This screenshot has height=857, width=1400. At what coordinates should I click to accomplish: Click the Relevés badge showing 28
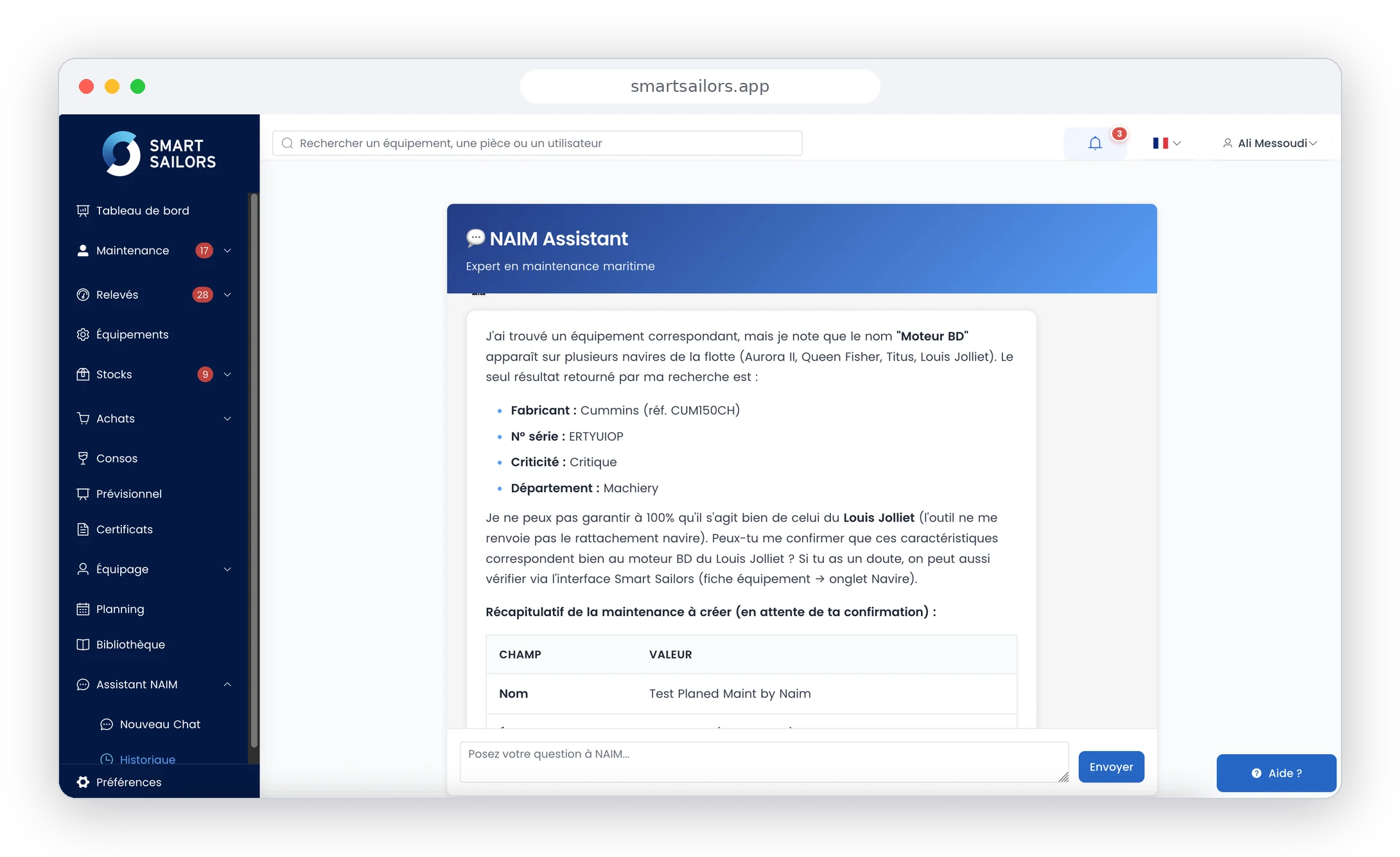pyautogui.click(x=202, y=295)
